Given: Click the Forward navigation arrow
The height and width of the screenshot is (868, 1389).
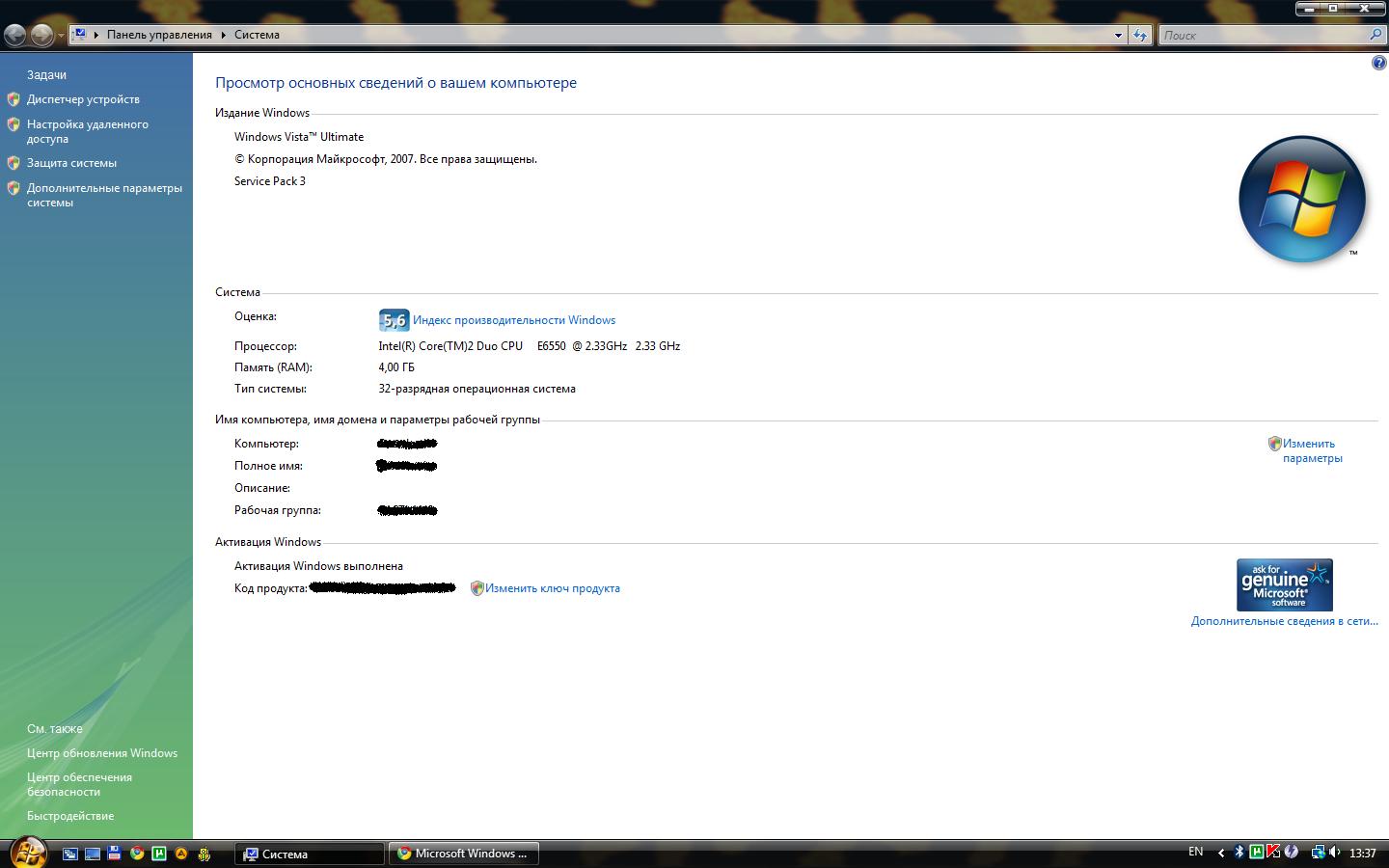Looking at the screenshot, I should click(41, 36).
